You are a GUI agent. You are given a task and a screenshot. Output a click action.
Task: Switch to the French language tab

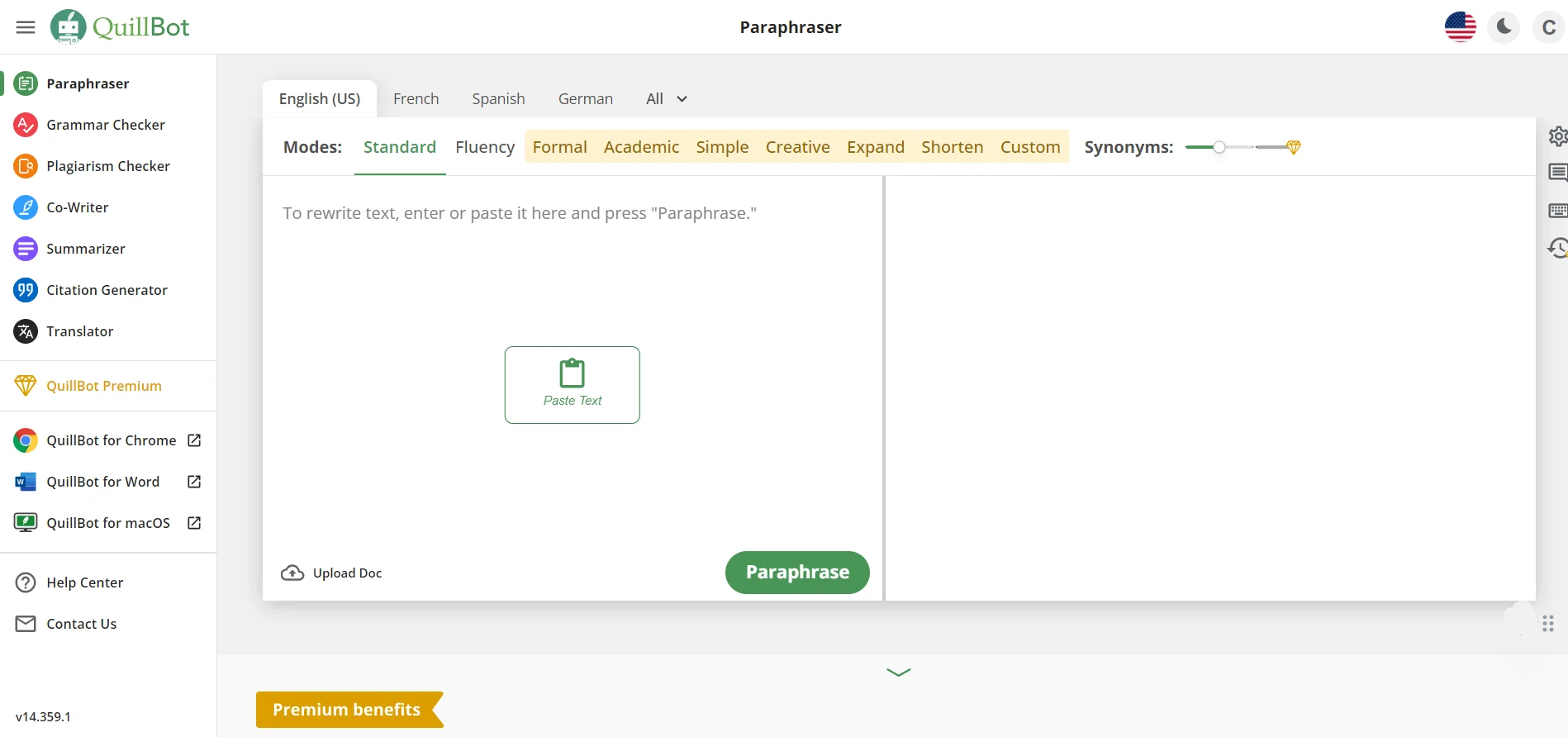(416, 99)
